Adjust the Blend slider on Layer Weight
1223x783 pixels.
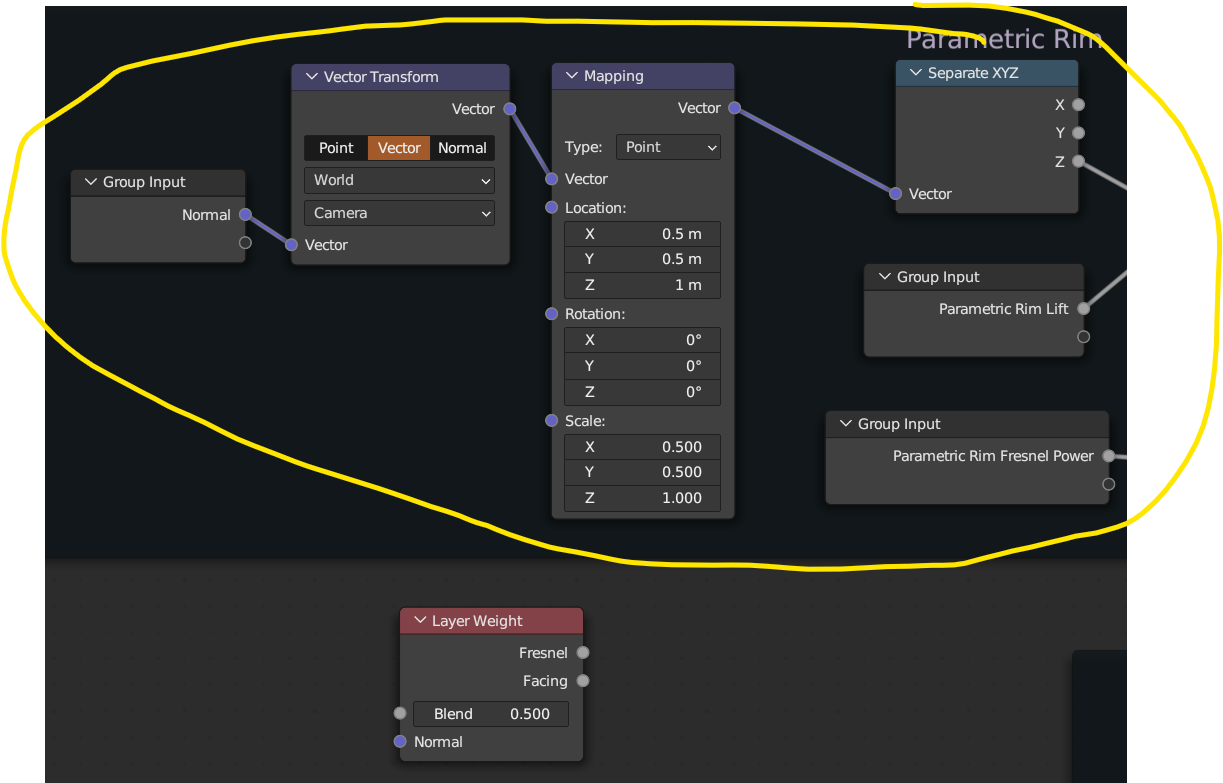(x=490, y=713)
